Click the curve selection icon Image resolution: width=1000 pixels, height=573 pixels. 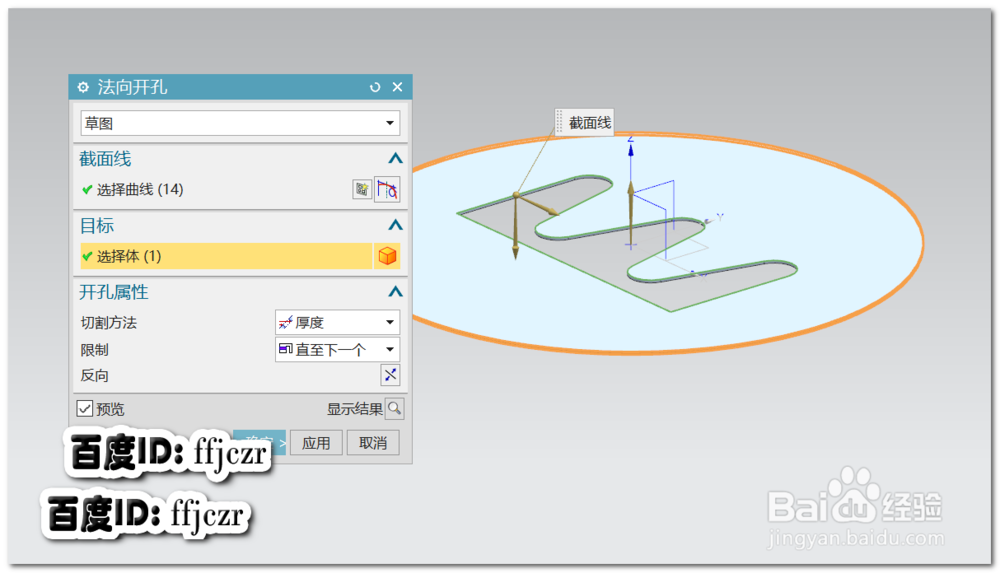pos(387,190)
